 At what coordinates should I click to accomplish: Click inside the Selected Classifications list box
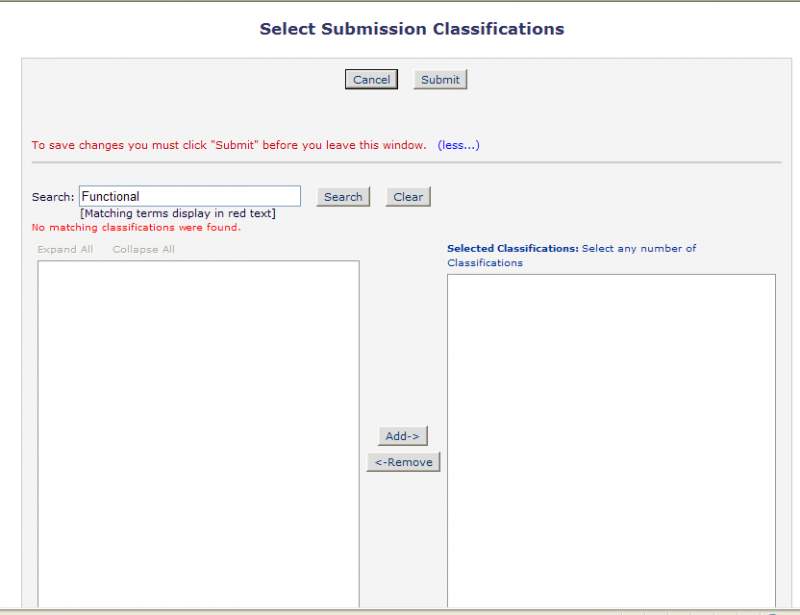tap(611, 440)
